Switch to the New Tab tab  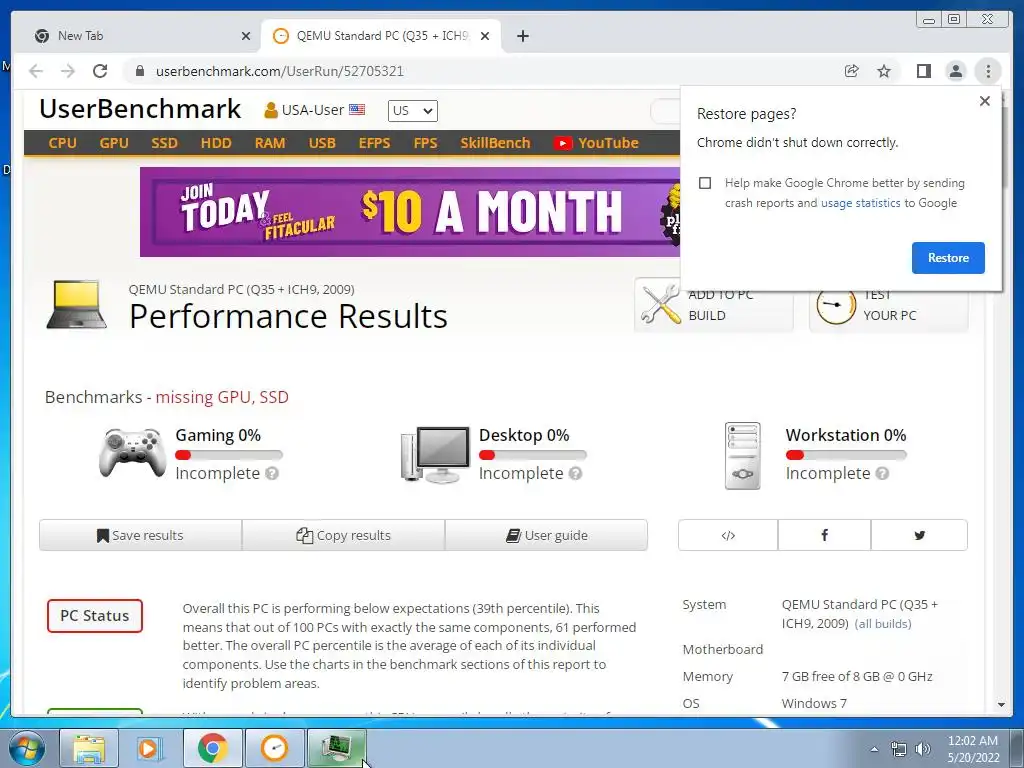pos(142,36)
